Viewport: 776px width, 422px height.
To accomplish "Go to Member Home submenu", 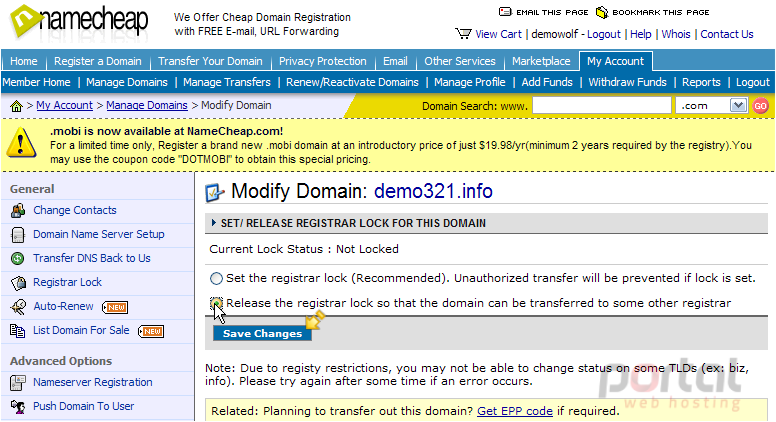I will click(x=36, y=82).
